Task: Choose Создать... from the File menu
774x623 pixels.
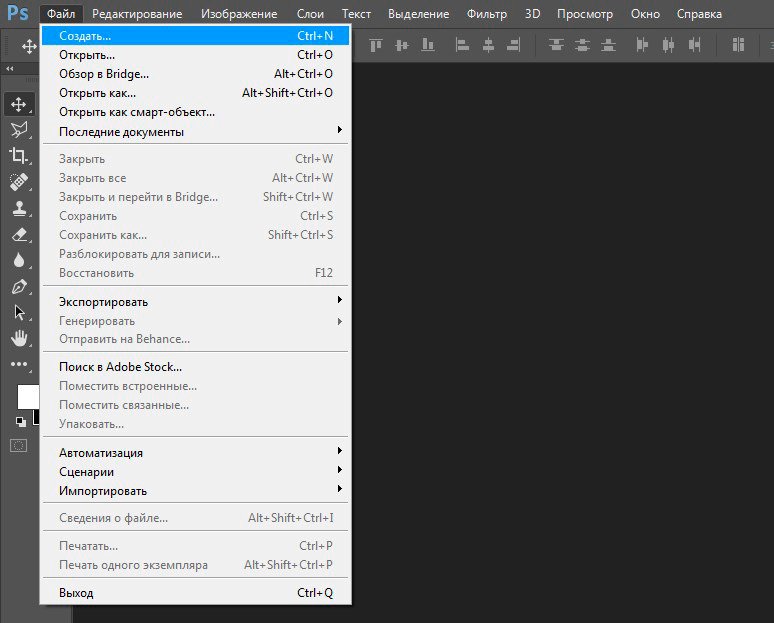Action: click(195, 36)
